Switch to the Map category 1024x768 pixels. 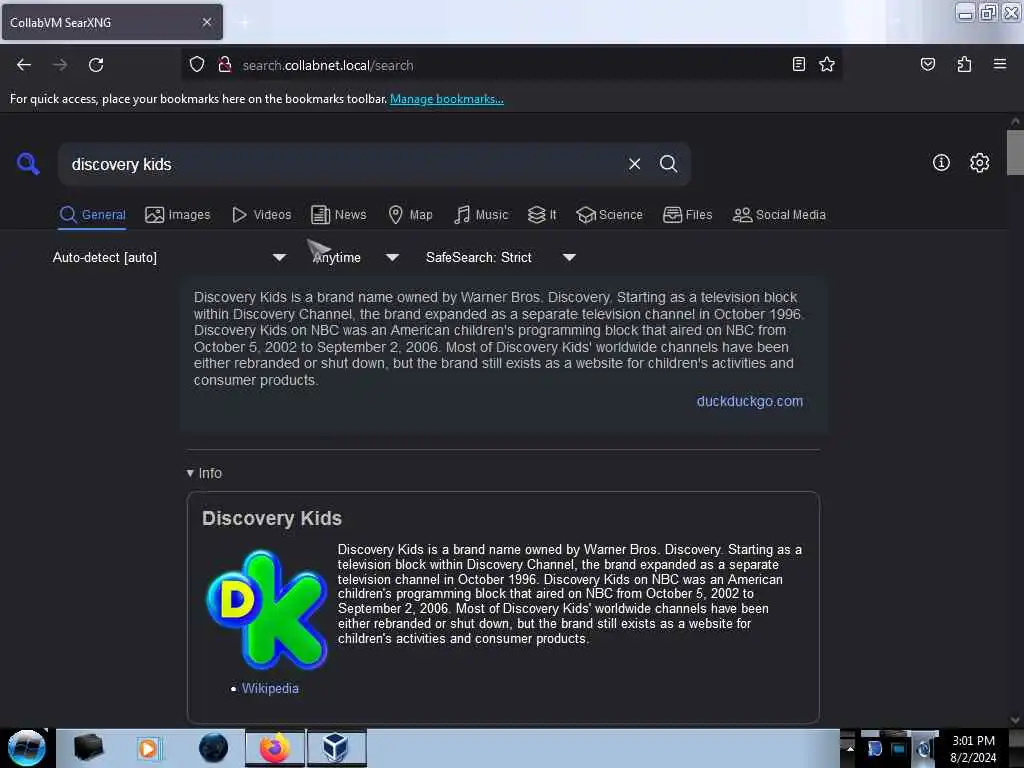pos(410,215)
